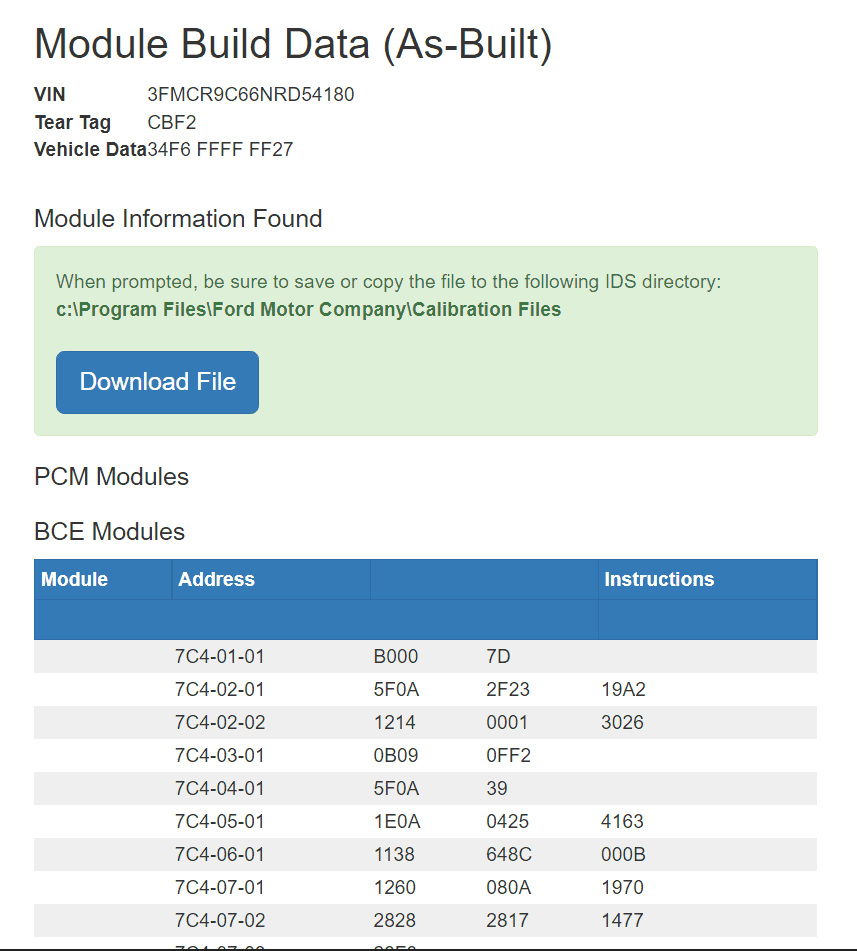Image resolution: width=857 pixels, height=951 pixels.
Task: Click the 4163 value cell
Action: 622,821
